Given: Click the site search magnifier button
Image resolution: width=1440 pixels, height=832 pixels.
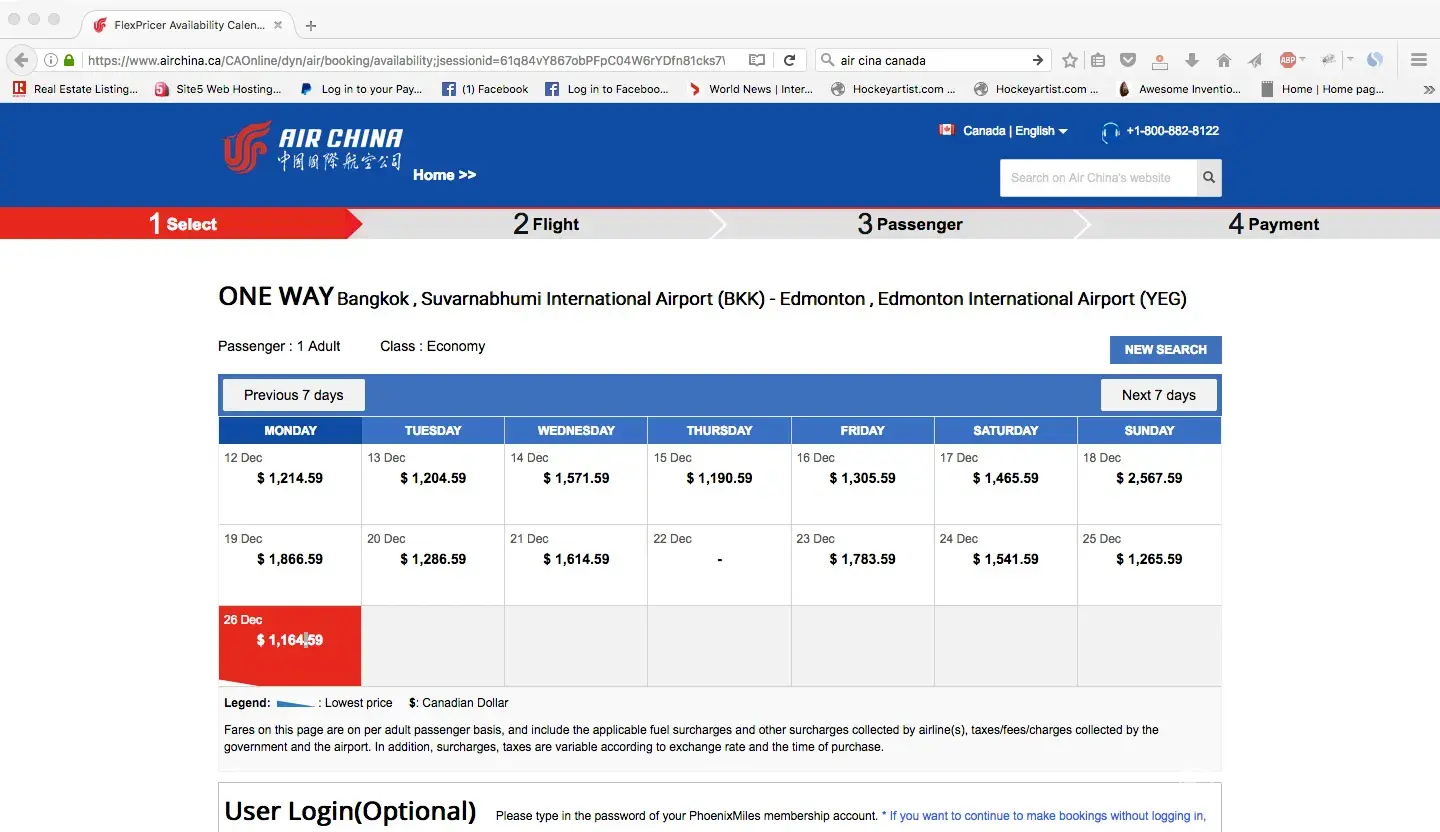Looking at the screenshot, I should pyautogui.click(x=1209, y=178).
